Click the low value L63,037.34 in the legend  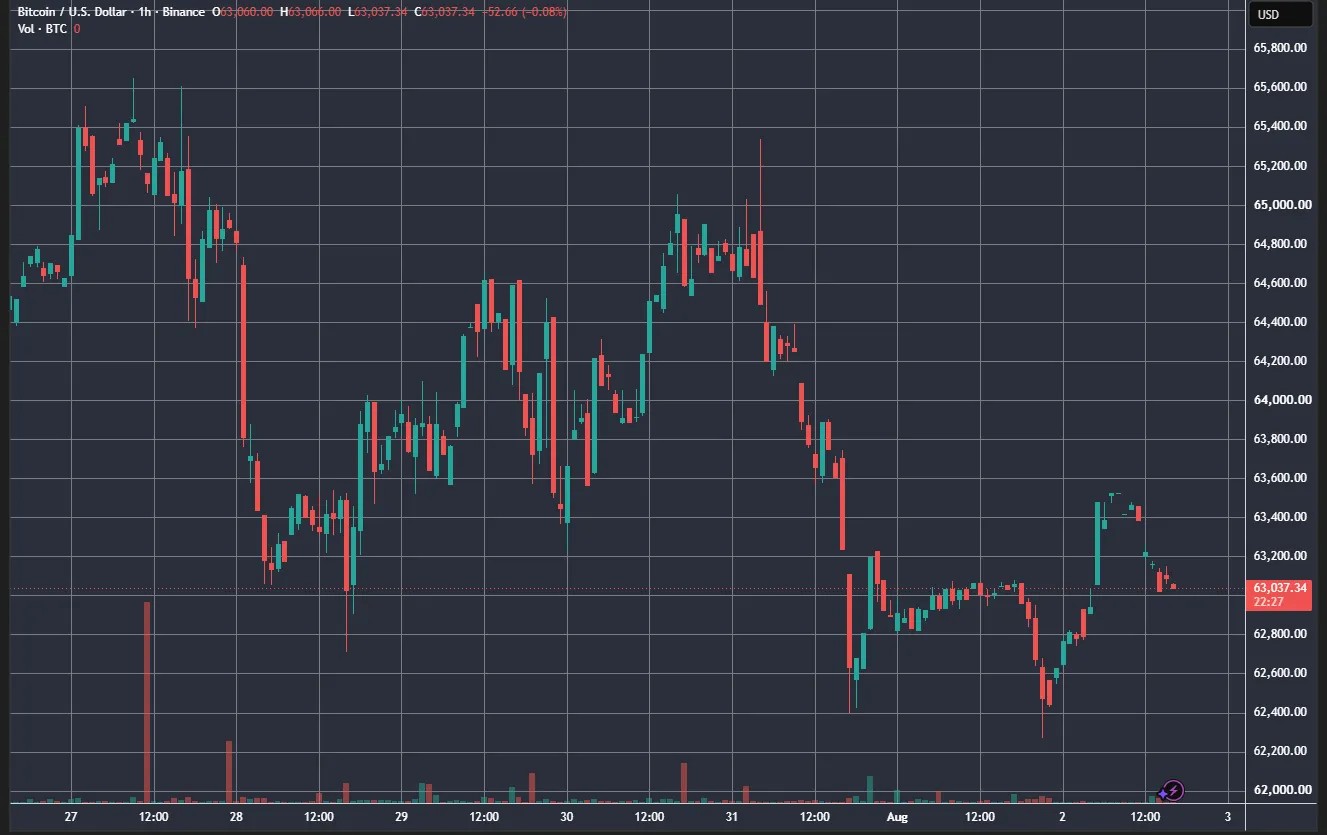point(378,12)
